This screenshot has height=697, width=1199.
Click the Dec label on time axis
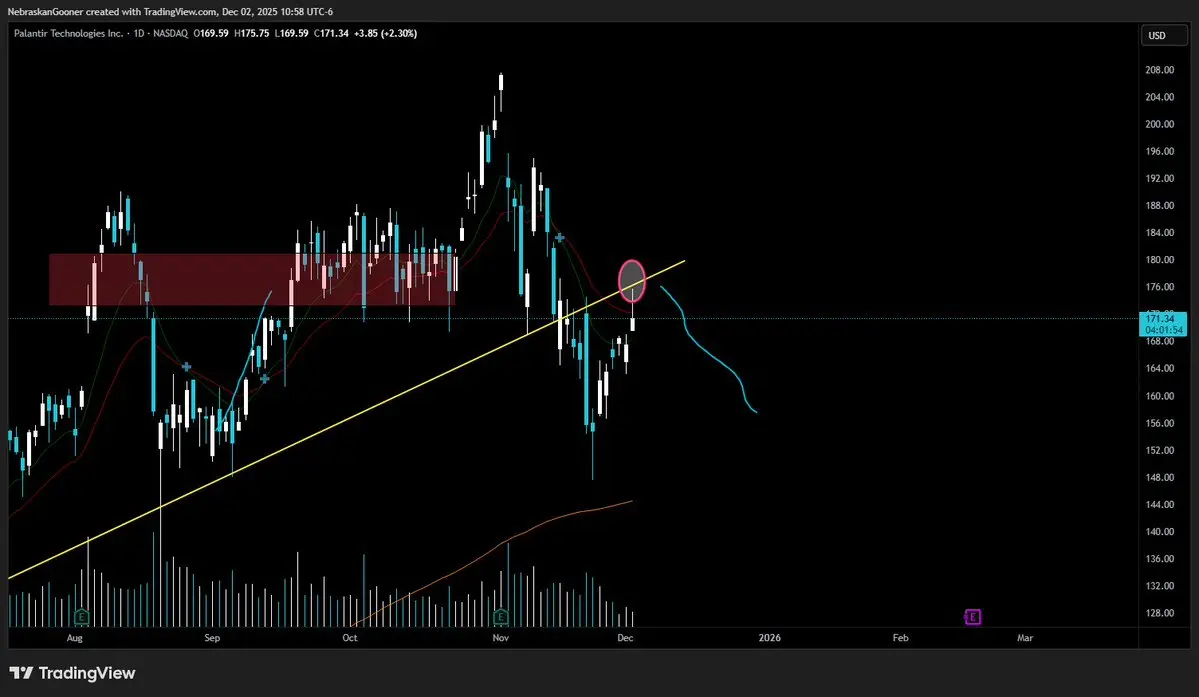point(625,638)
